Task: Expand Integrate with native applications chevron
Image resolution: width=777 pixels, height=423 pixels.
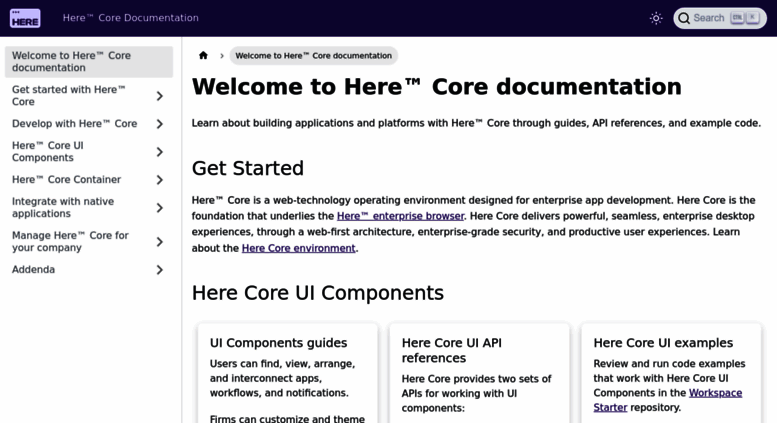Action: click(x=160, y=208)
